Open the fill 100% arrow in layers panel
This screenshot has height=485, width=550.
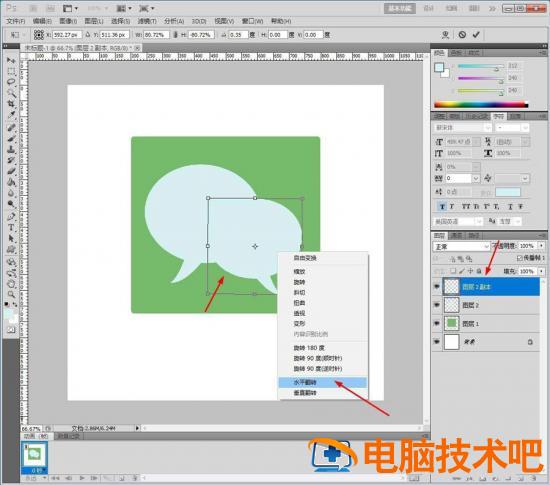point(542,271)
